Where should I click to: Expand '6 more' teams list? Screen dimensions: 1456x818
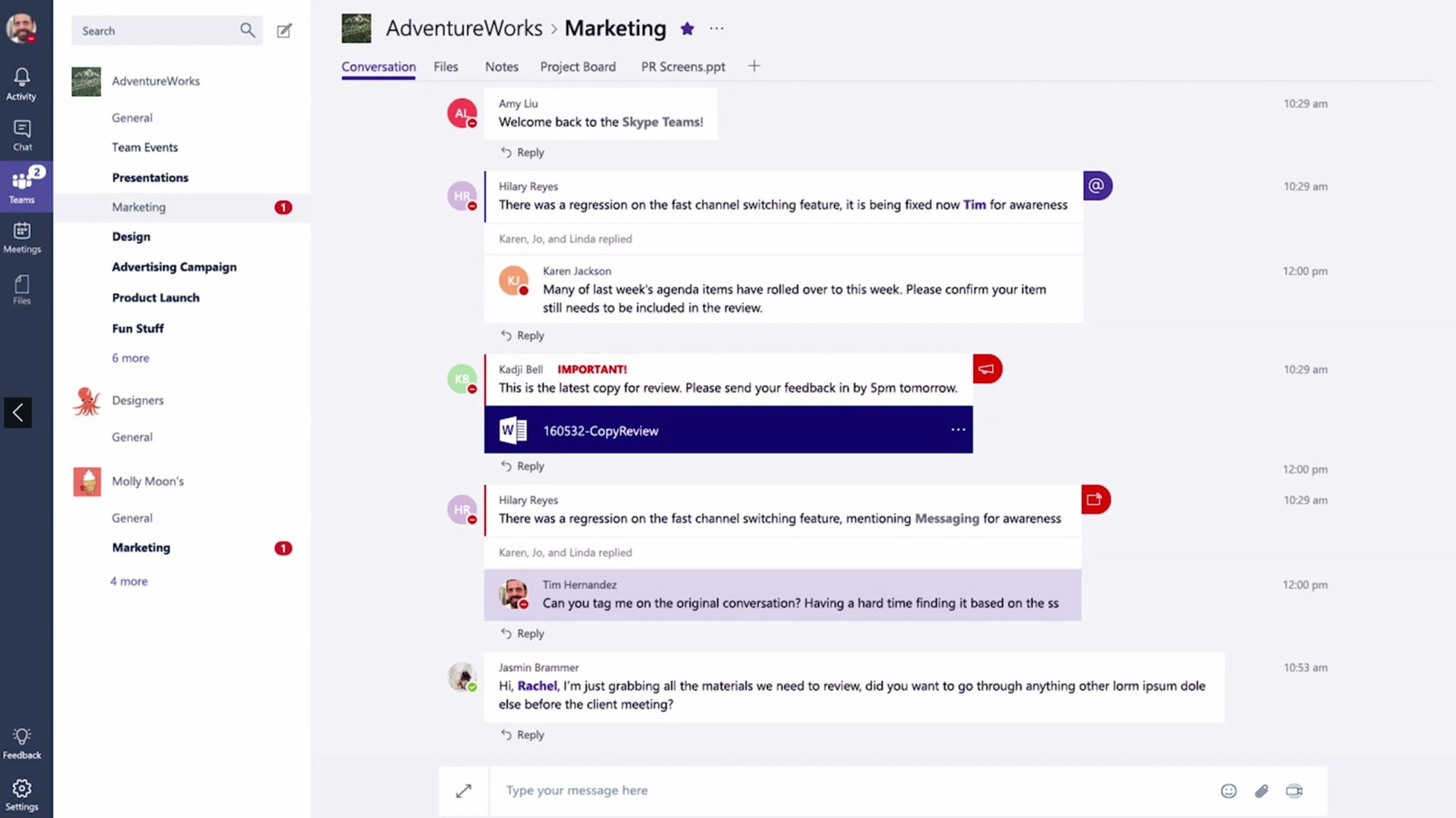[129, 357]
